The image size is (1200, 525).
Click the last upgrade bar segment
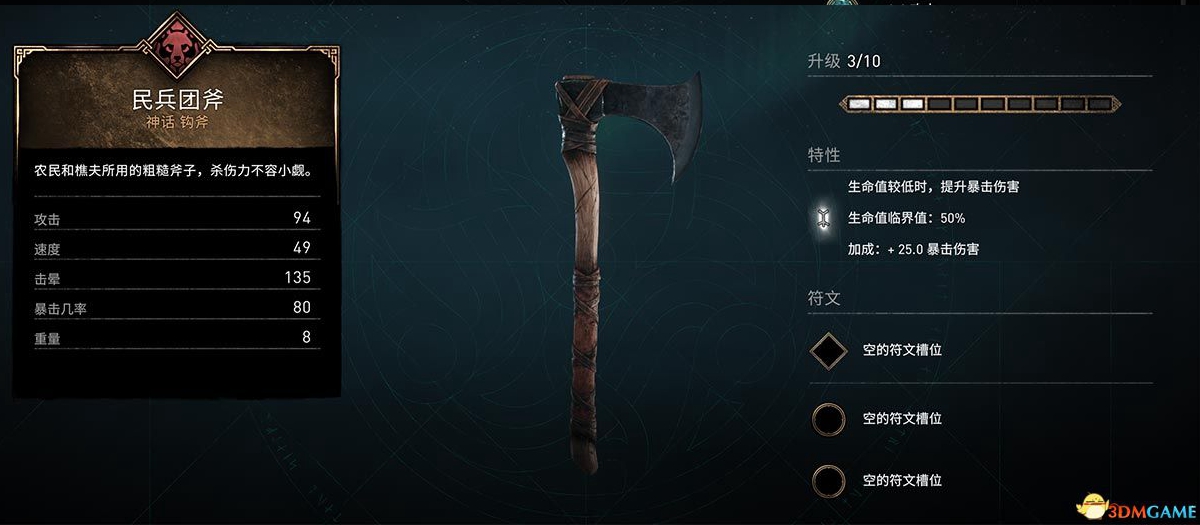click(1100, 103)
